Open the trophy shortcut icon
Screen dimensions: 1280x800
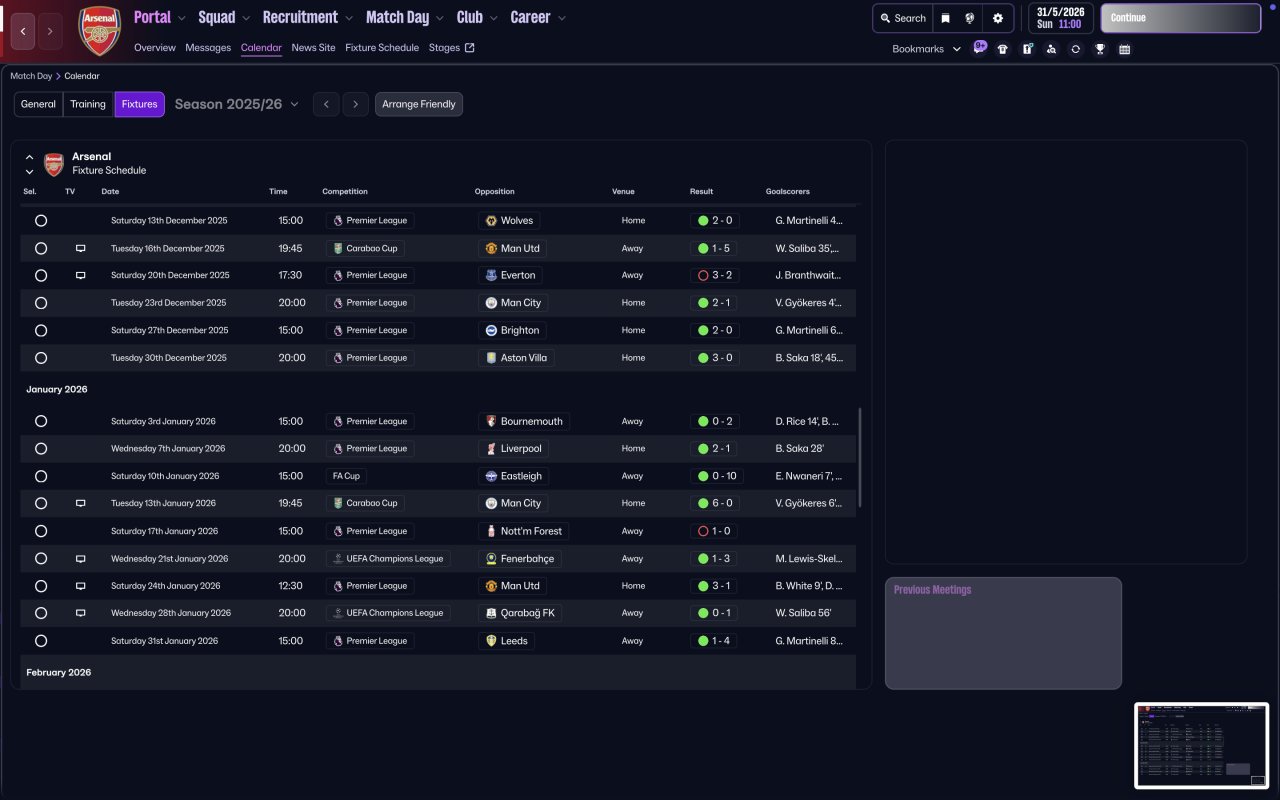point(1100,49)
